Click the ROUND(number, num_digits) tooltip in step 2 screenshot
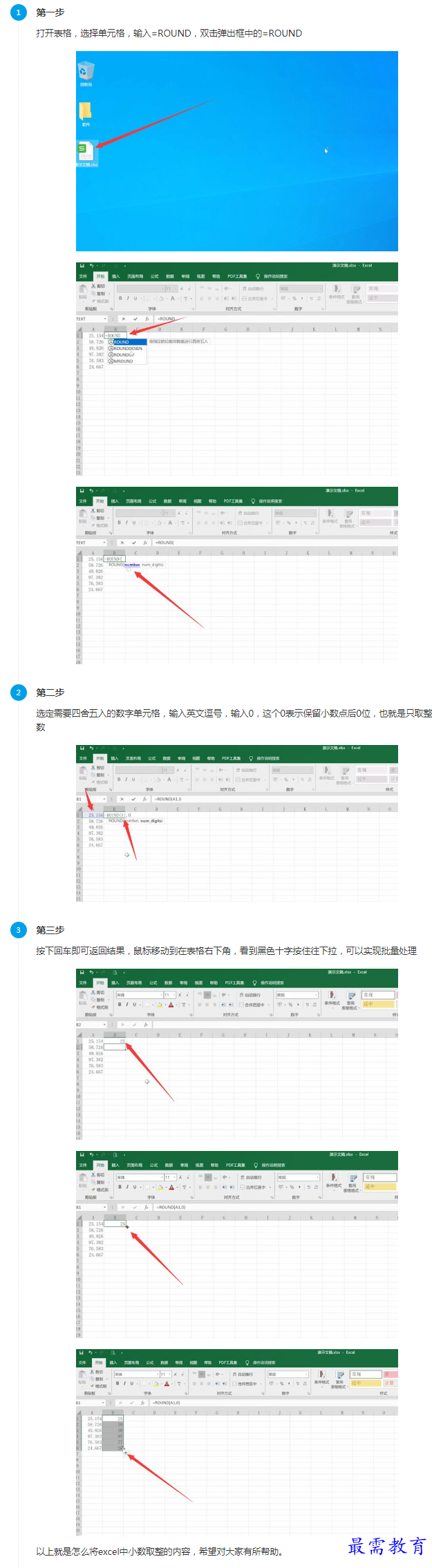This screenshot has height=1568, width=432. (135, 821)
